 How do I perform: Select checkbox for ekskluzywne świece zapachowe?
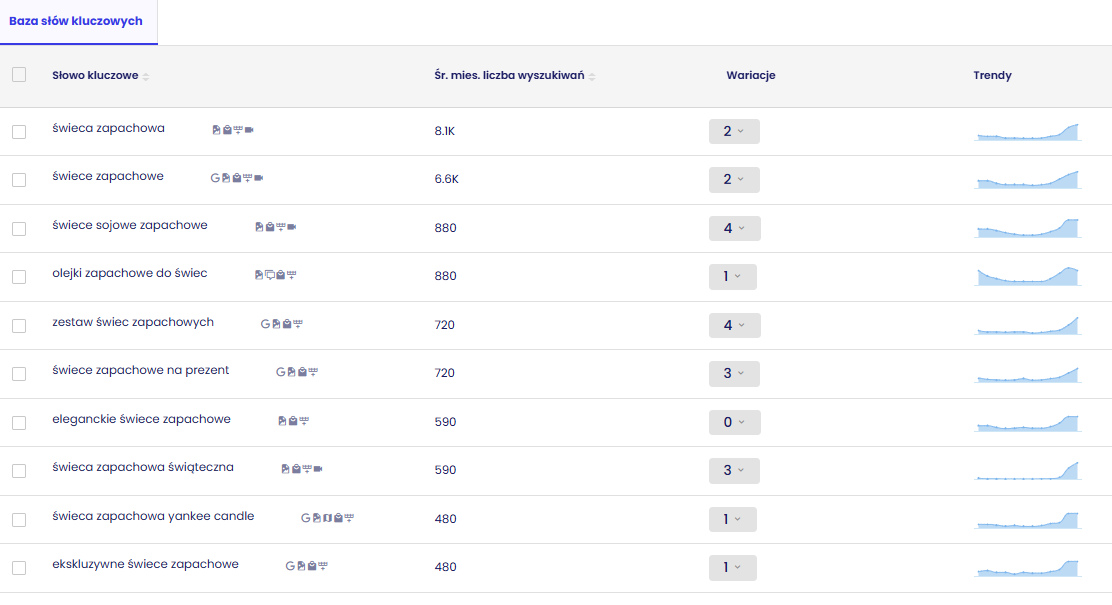19,567
